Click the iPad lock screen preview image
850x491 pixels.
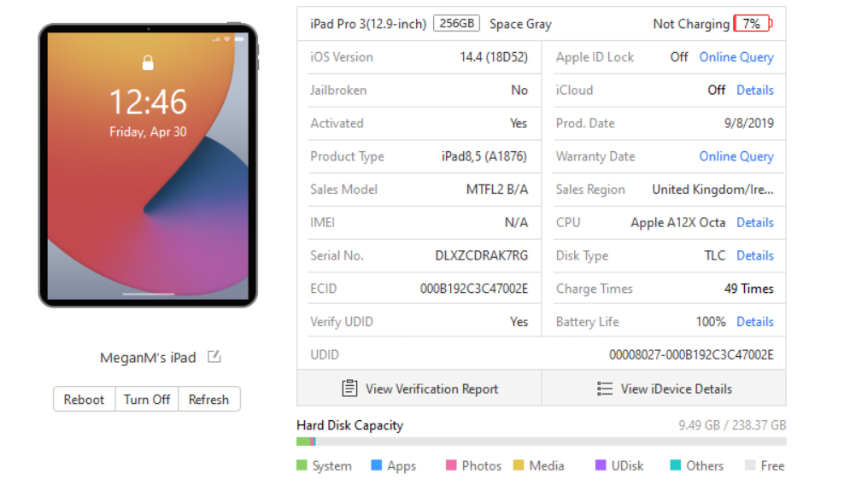(x=148, y=165)
